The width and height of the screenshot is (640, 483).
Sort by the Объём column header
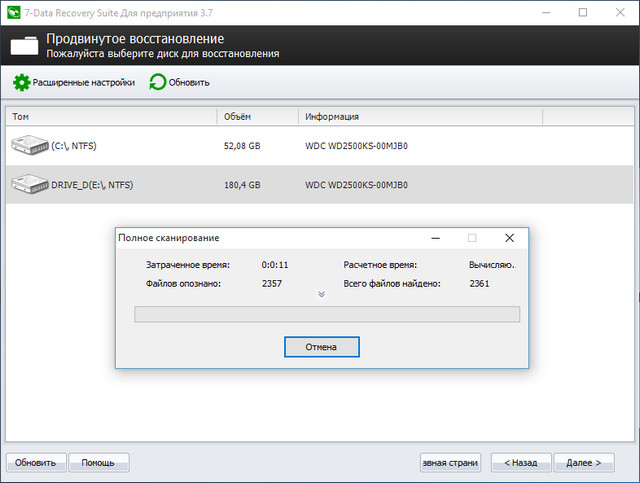pos(257,117)
